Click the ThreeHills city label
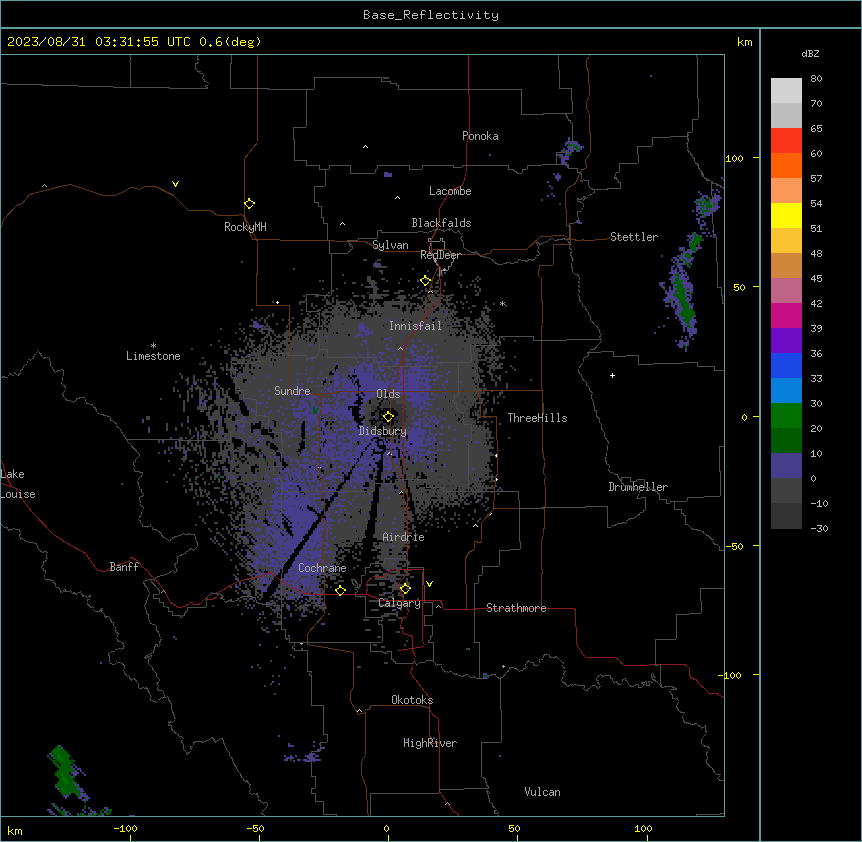Image resolution: width=862 pixels, height=842 pixels. (537, 418)
